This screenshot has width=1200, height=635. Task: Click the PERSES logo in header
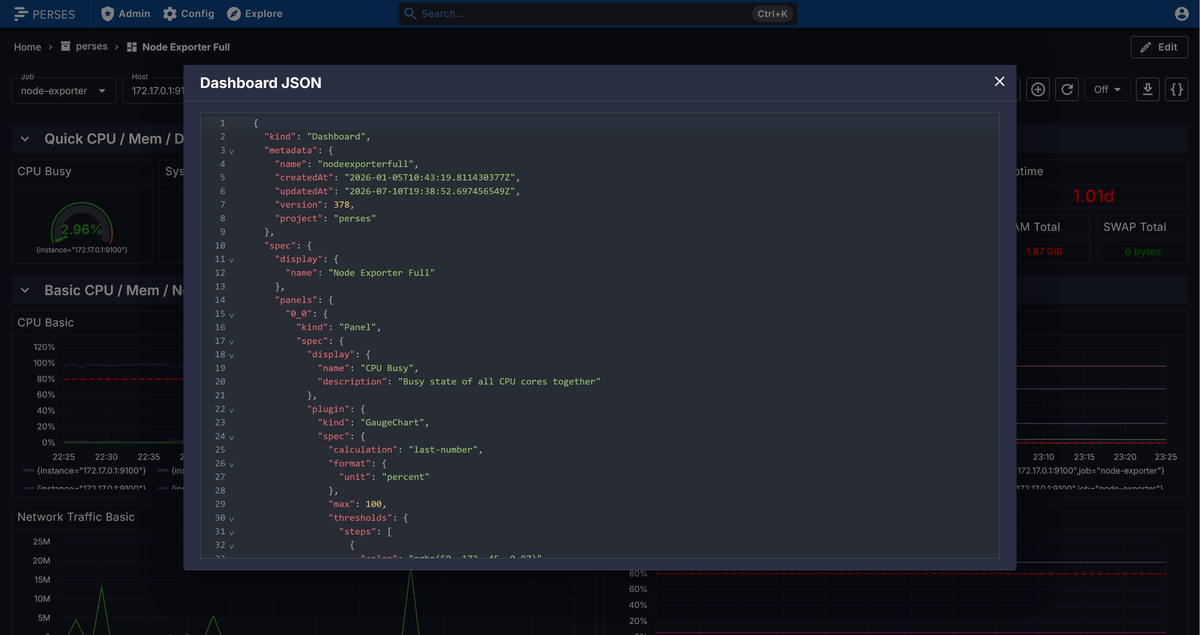click(x=44, y=14)
